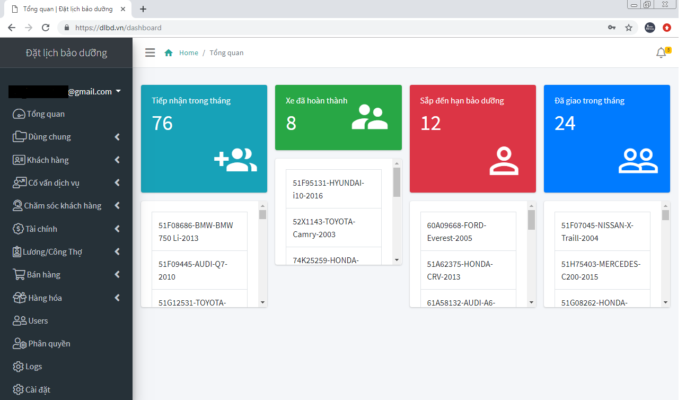Open the notification bell icon
The width and height of the screenshot is (686, 400).
tap(660, 52)
